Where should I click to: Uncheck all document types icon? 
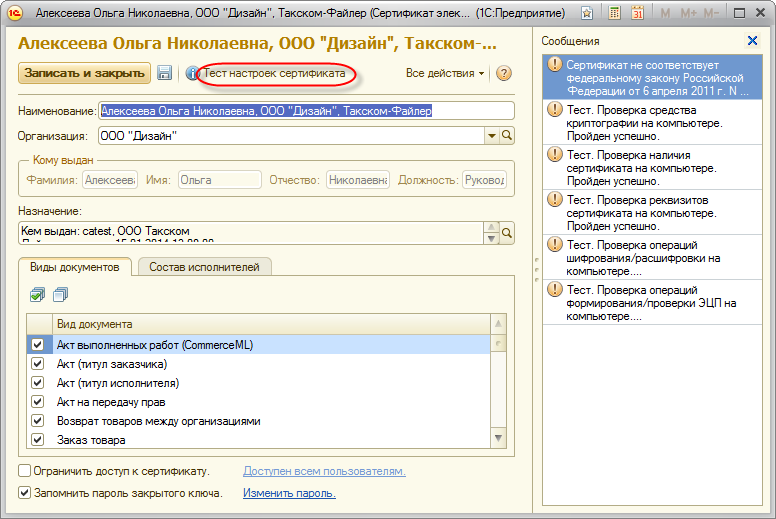[60, 295]
